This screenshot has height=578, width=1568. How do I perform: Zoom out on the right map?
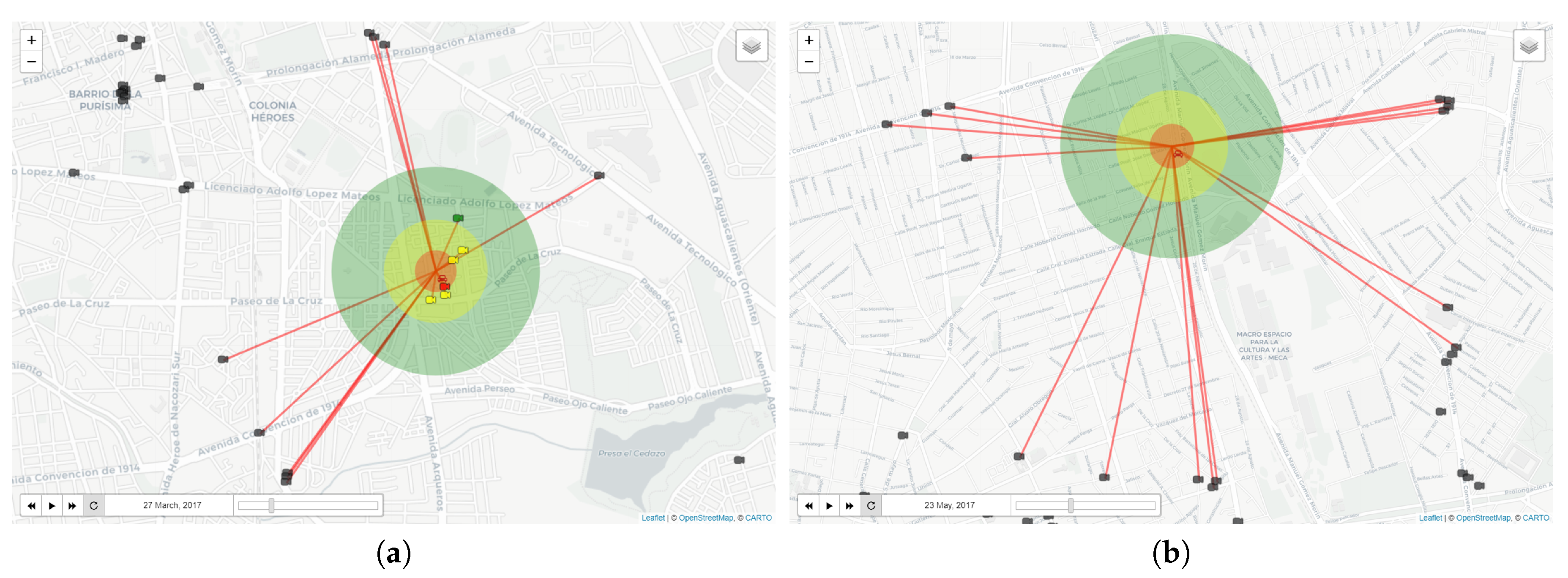[809, 61]
